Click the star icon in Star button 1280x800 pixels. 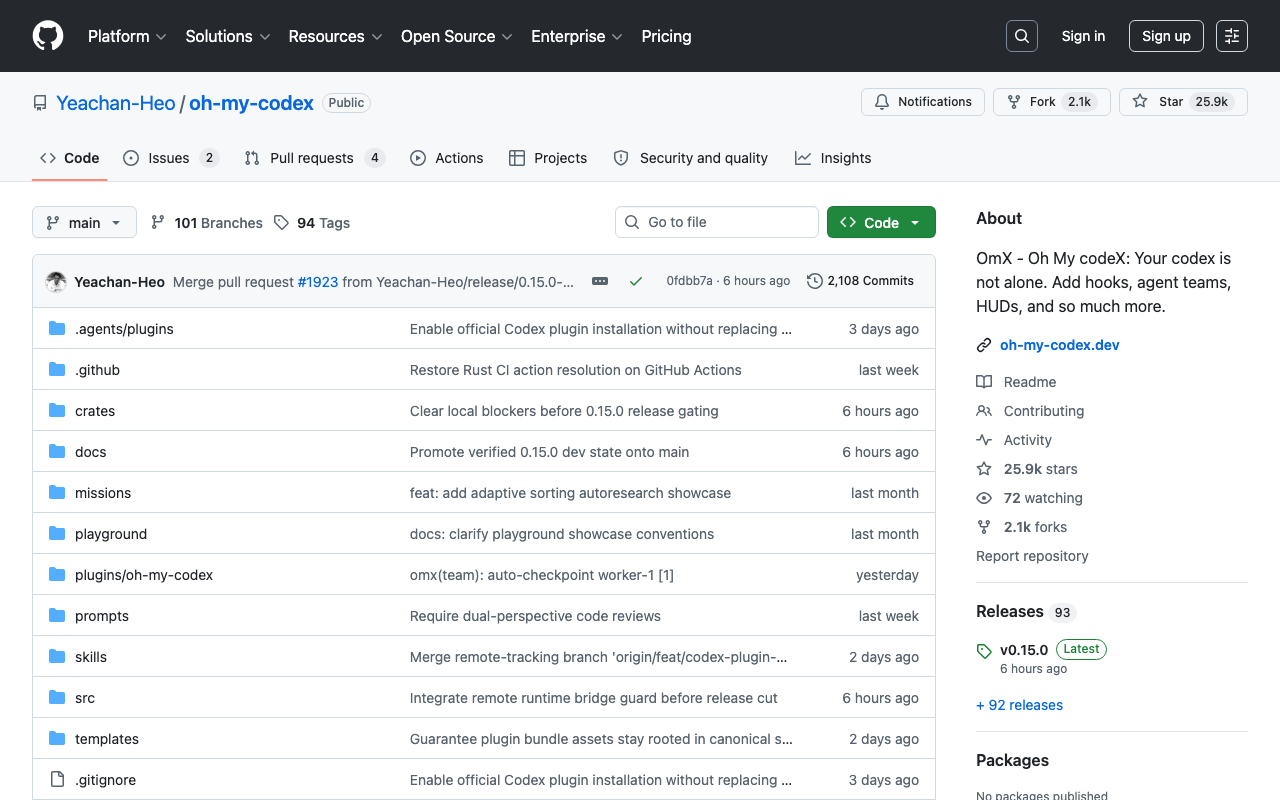(x=1140, y=102)
